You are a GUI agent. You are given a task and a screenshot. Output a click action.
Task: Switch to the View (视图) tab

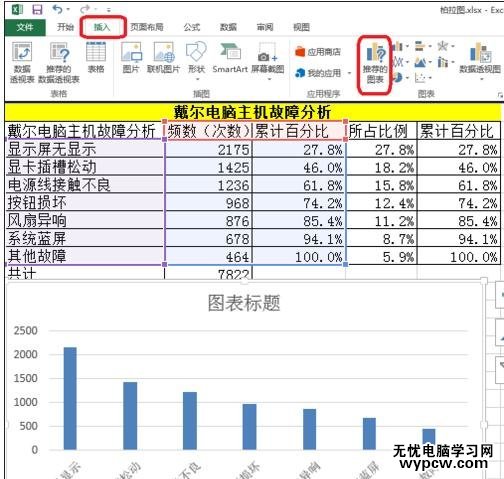click(301, 27)
